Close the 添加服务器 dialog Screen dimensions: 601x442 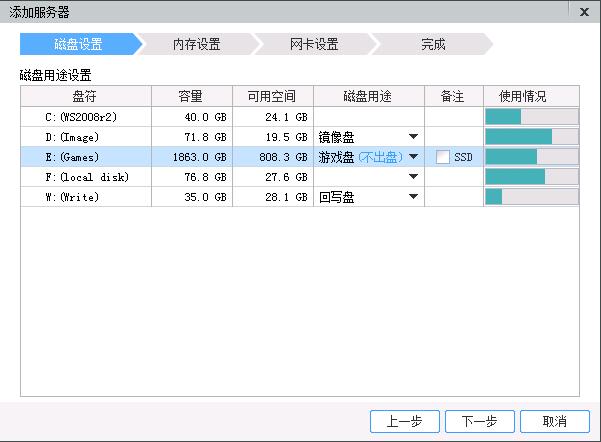(584, 12)
